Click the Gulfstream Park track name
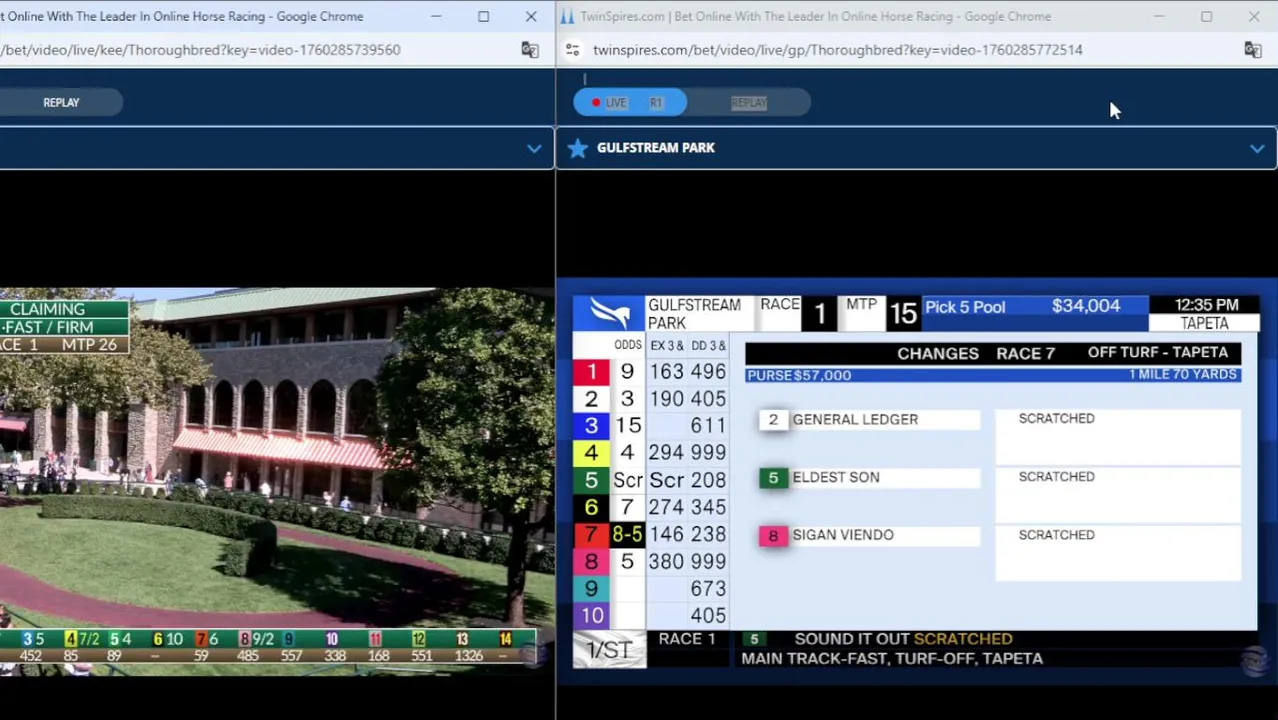This screenshot has width=1278, height=720. [655, 148]
